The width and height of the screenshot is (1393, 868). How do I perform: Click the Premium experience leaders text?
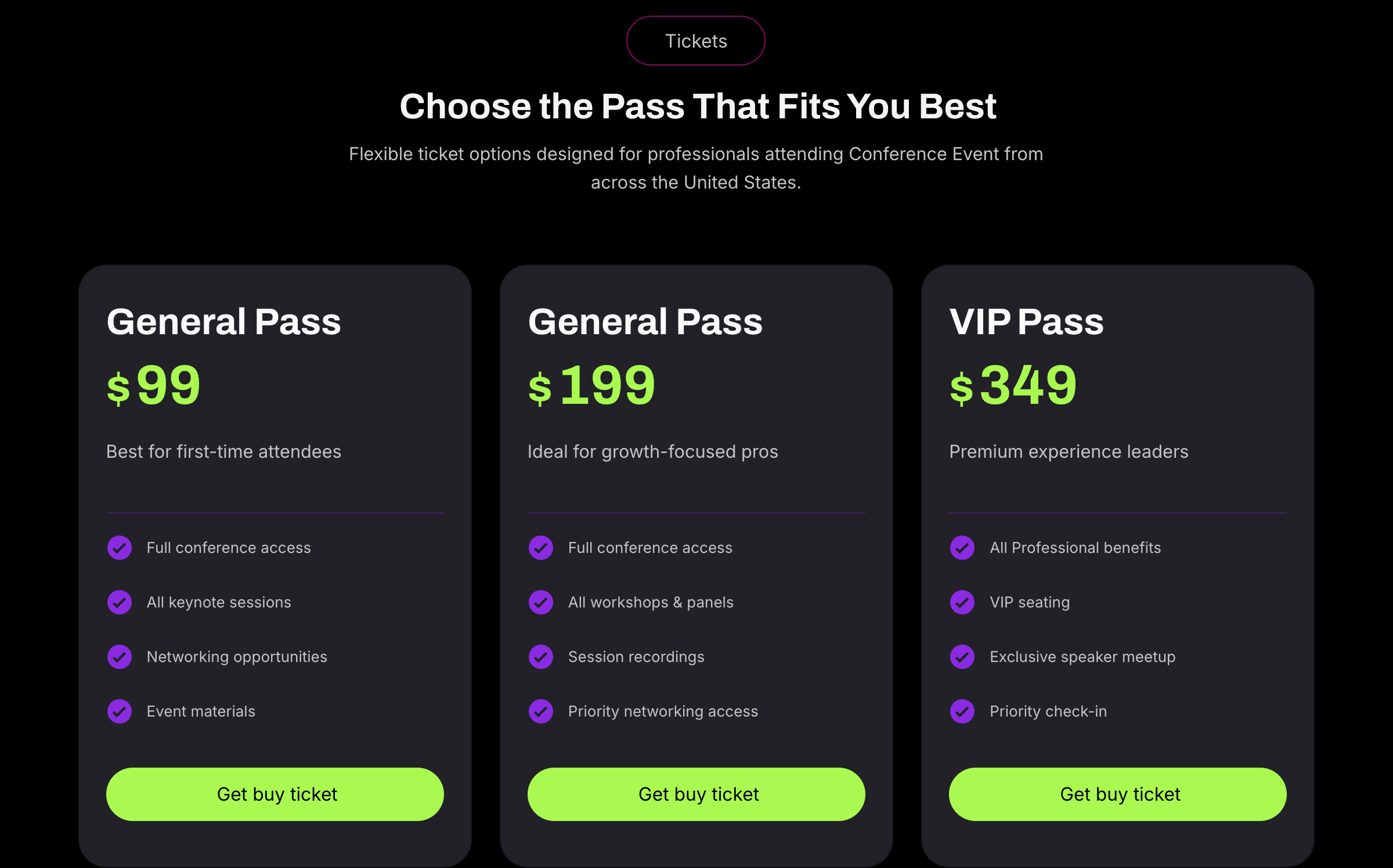1069,451
